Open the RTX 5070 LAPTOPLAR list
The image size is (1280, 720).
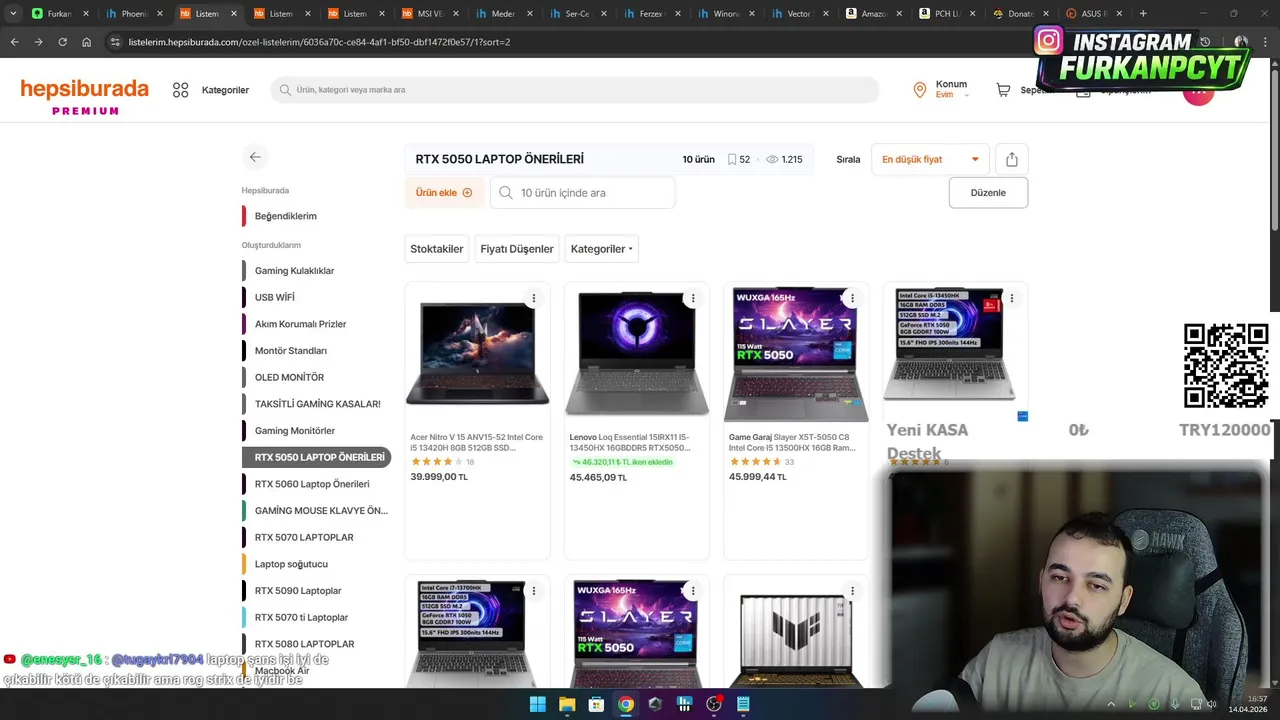tap(303, 537)
